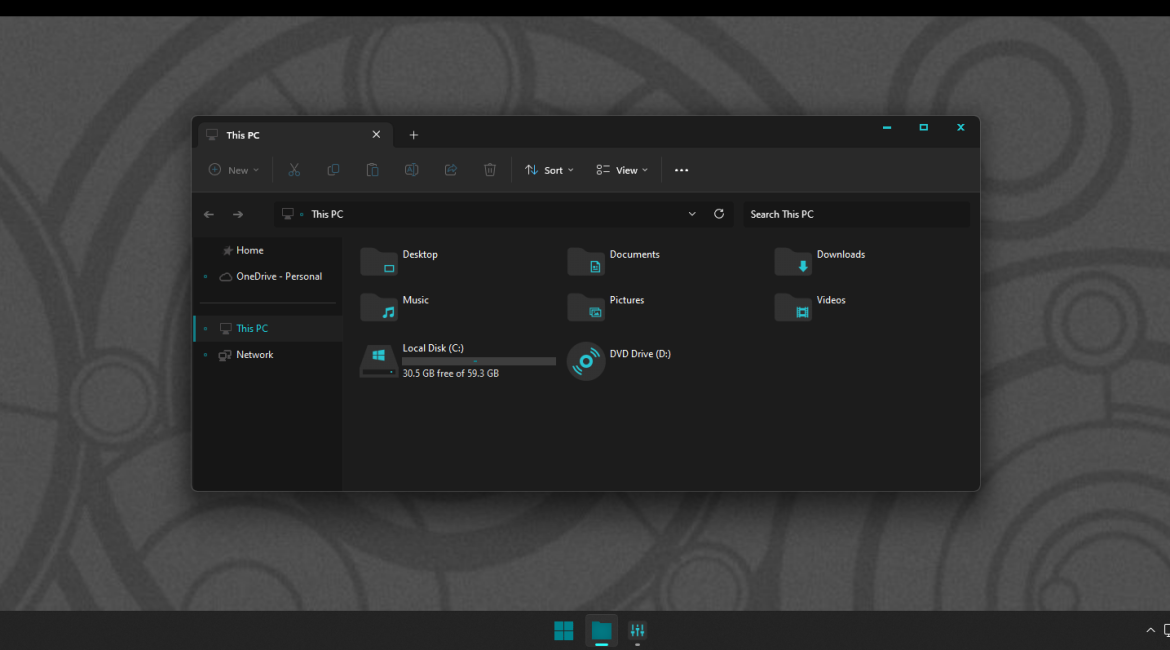Close the This PC tab
The image size is (1170, 650).
tap(376, 135)
